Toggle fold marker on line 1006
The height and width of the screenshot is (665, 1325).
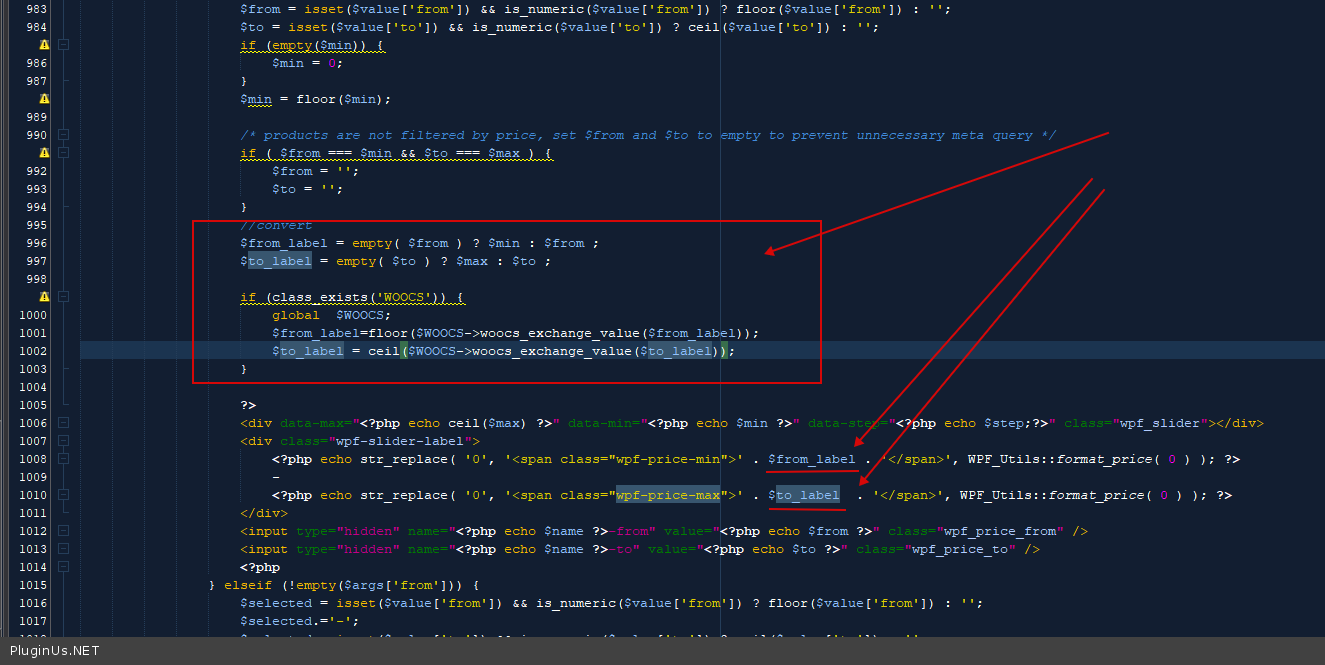point(63,423)
